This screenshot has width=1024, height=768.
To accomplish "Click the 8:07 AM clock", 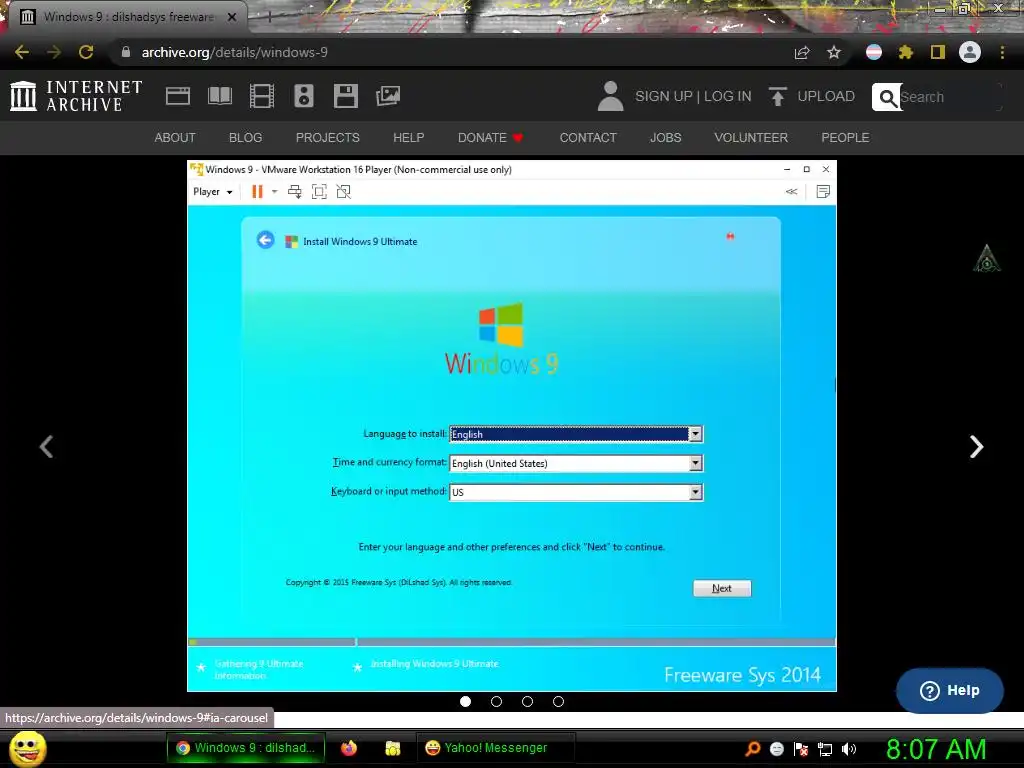I will (936, 749).
